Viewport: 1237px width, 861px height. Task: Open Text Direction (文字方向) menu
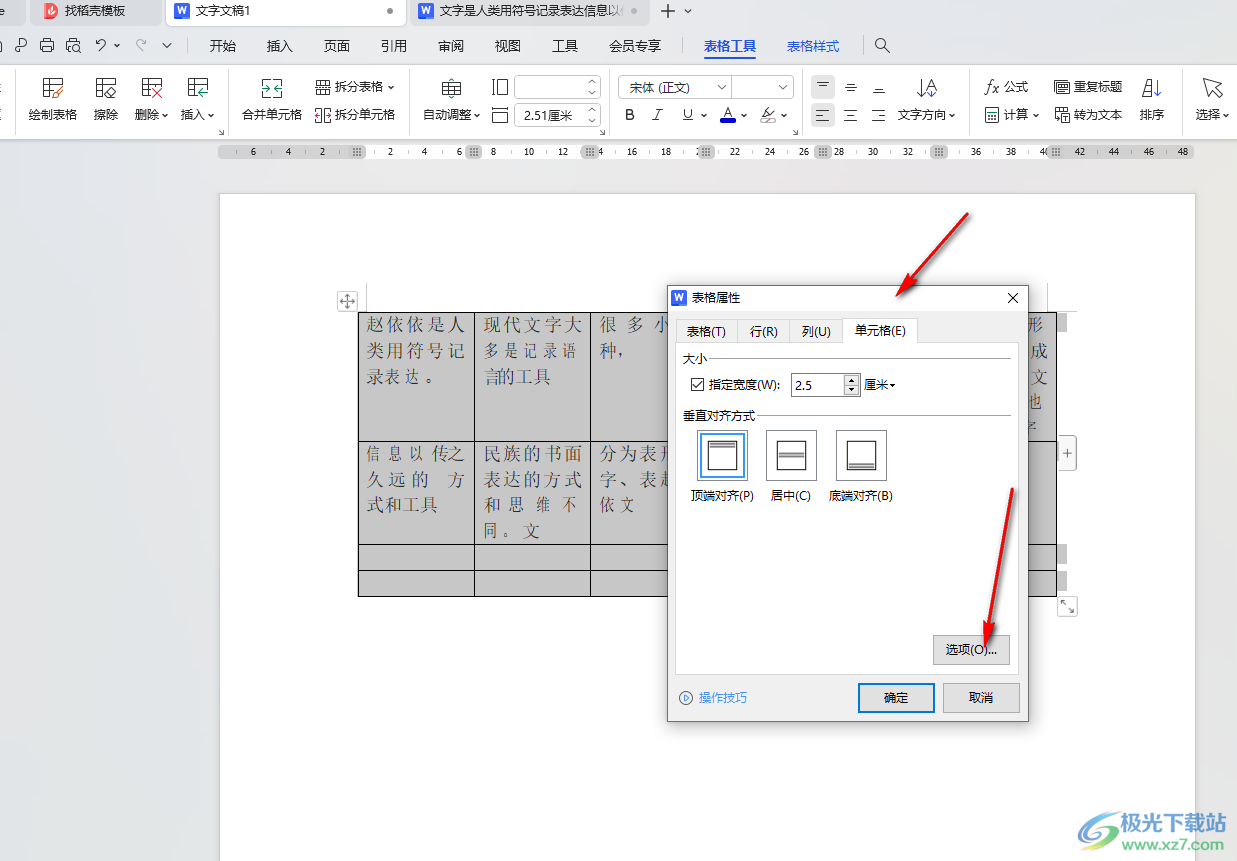[926, 100]
